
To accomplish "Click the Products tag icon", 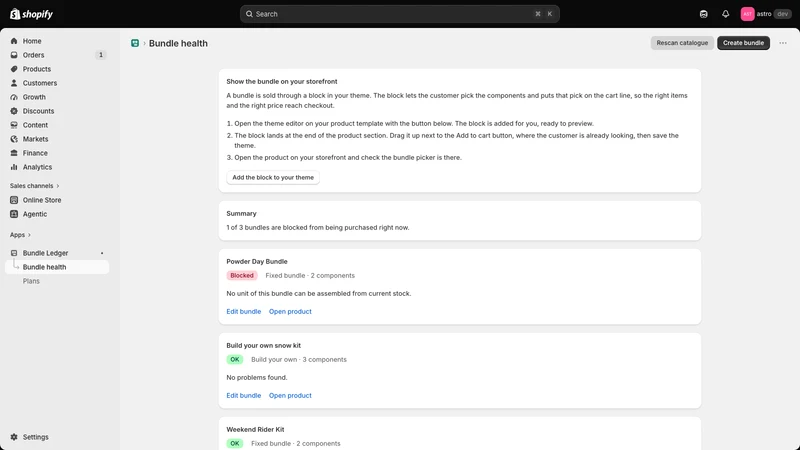I will (14, 69).
